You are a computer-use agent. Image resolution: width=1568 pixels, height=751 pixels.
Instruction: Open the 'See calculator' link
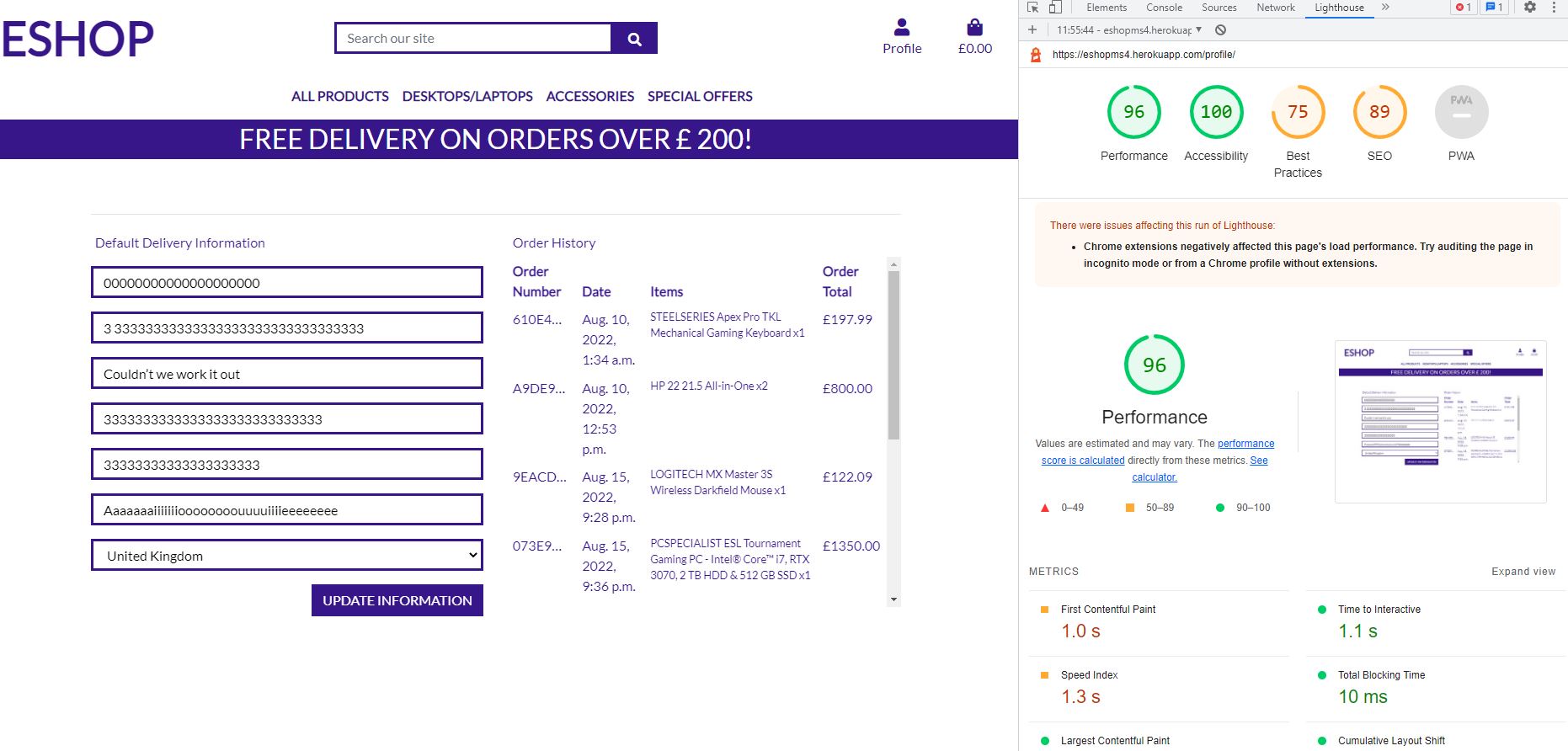1155,477
